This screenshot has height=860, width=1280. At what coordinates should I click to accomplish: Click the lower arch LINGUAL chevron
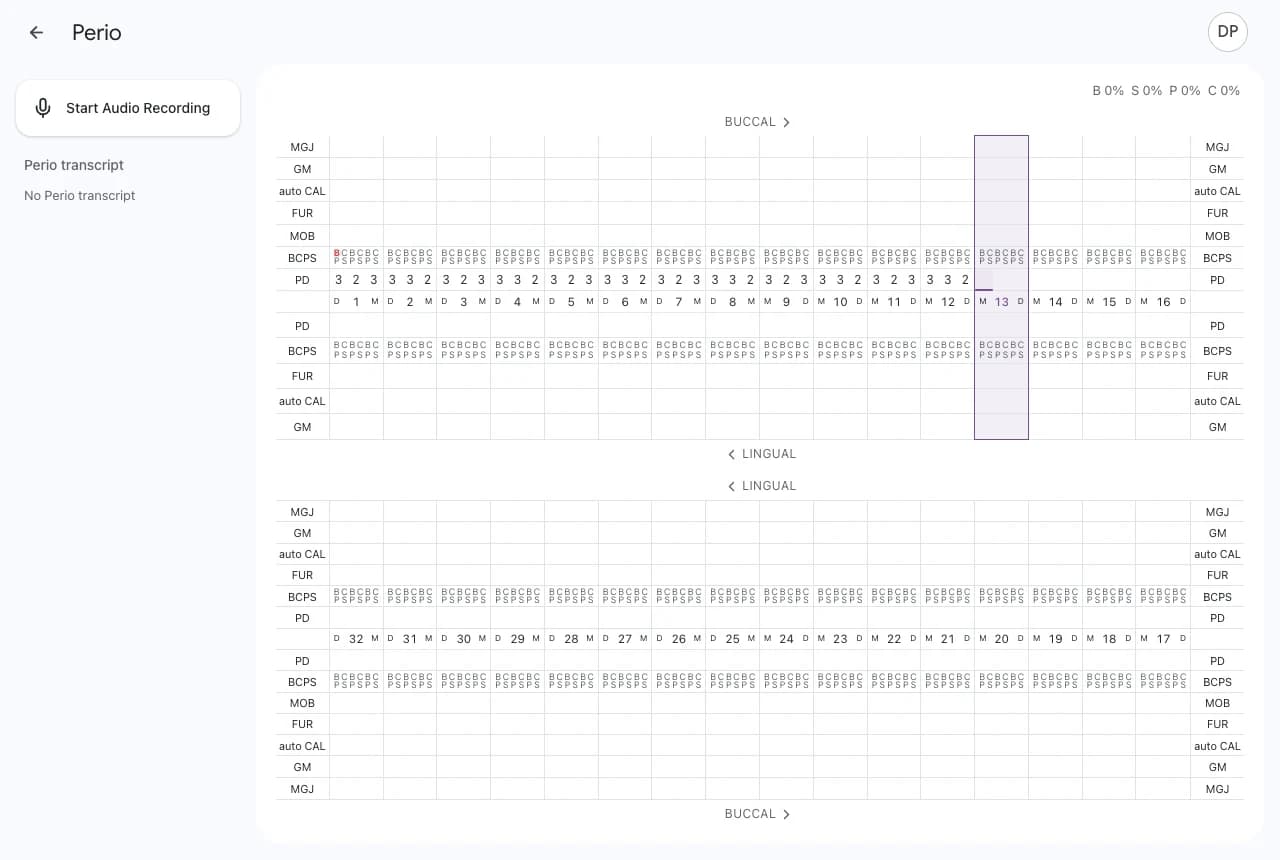pos(731,486)
